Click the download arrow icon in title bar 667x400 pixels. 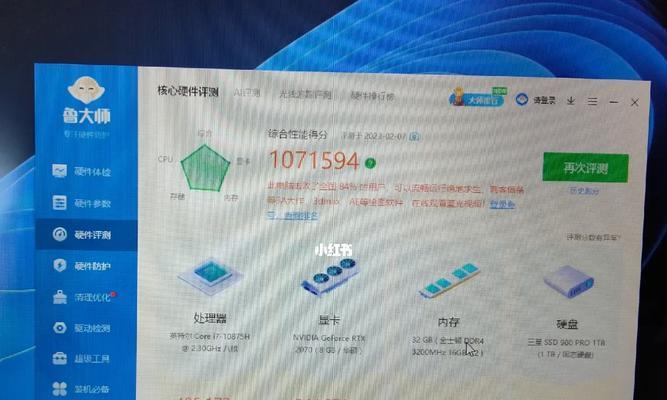click(x=571, y=101)
